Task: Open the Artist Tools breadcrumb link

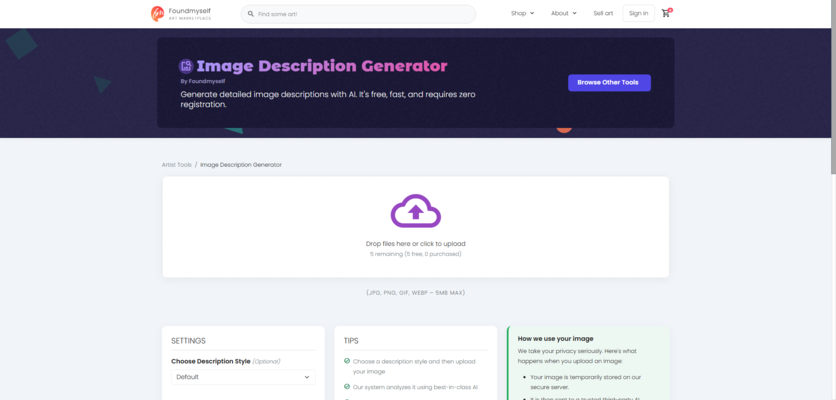Action: [176, 164]
